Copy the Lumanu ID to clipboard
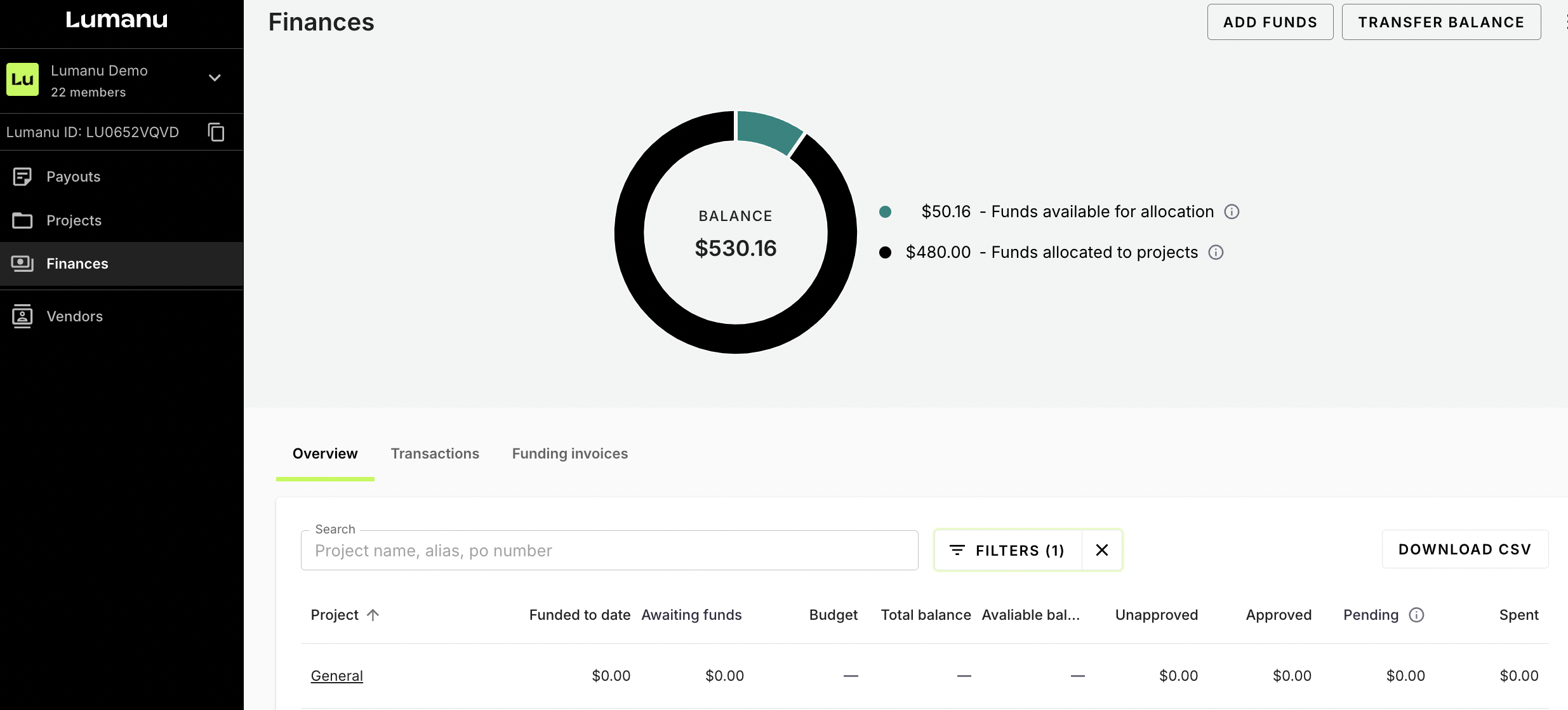This screenshot has width=1568, height=710. 216,132
